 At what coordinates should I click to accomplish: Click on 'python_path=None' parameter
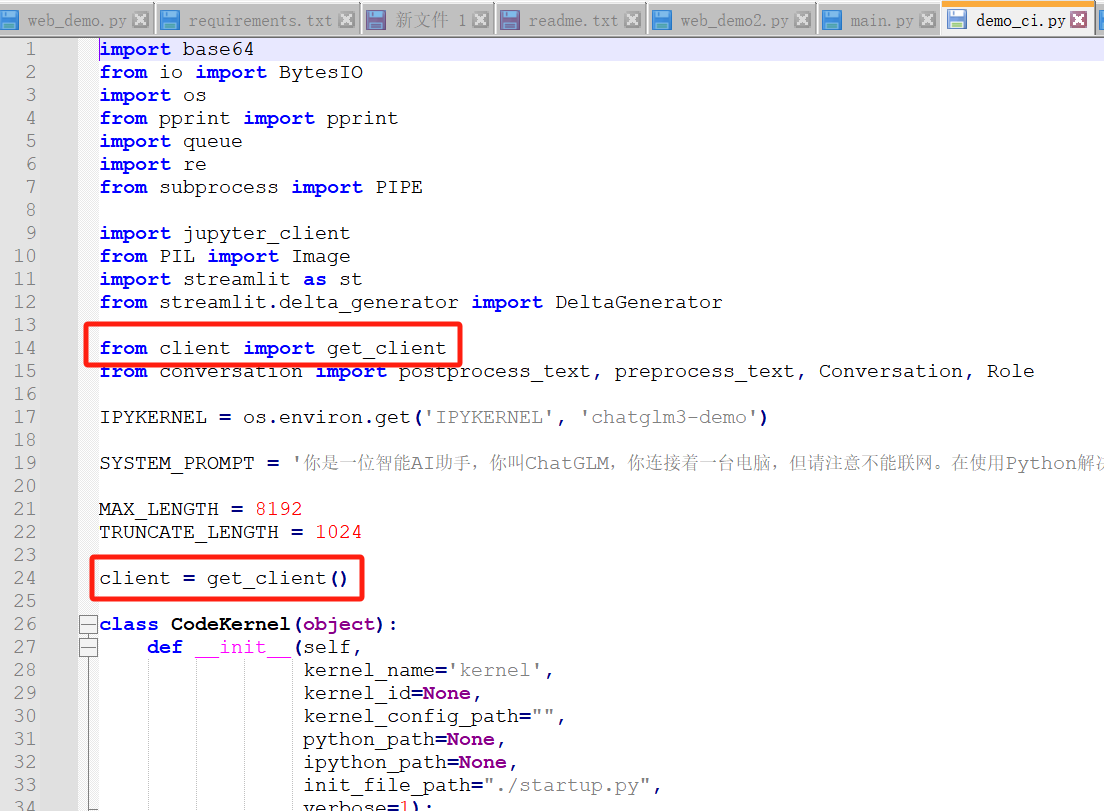pos(399,739)
